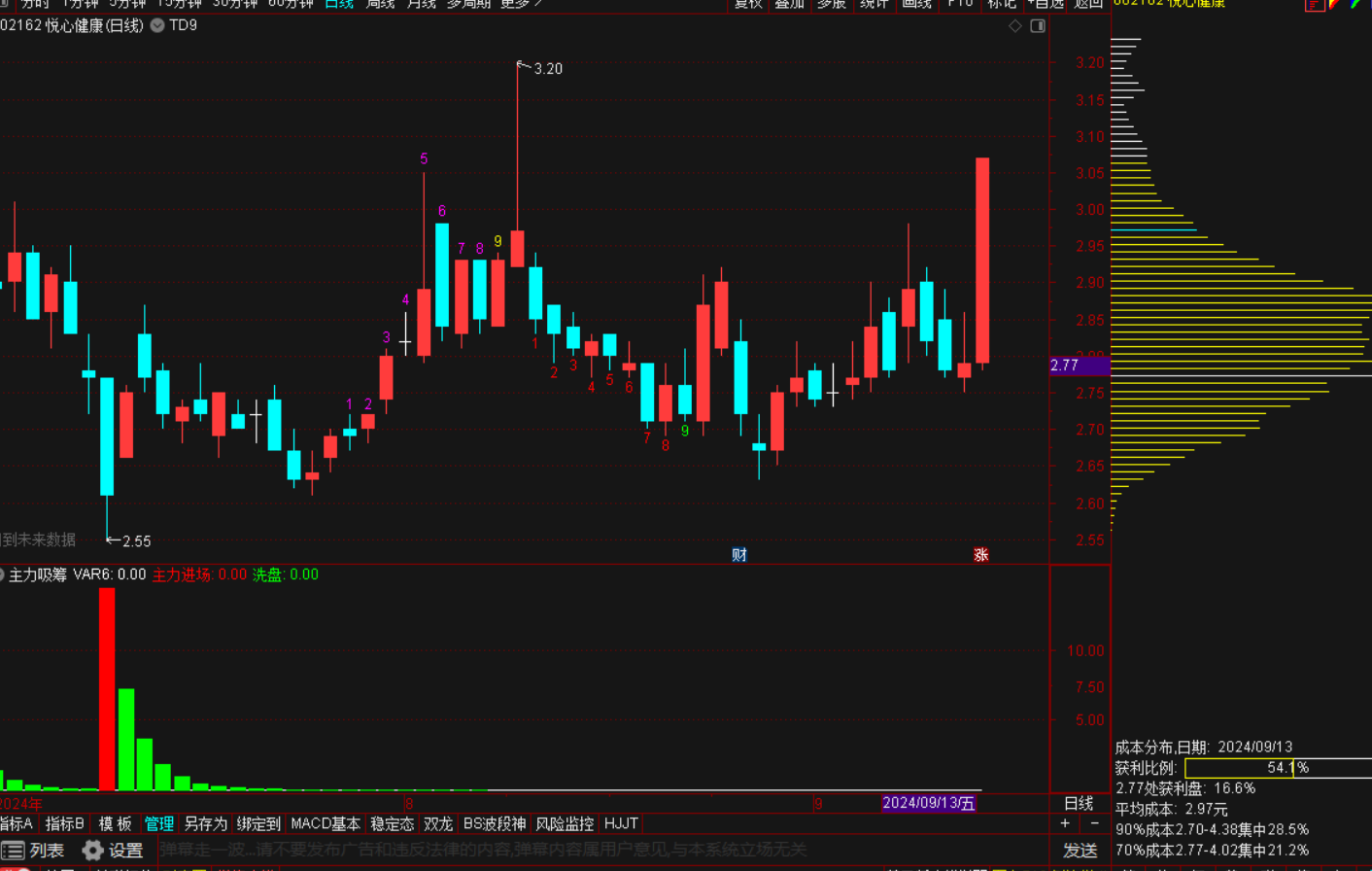Image resolution: width=1372 pixels, height=871 pixels.
Task: Click the 获利比例 54.1% progress bar
Action: click(1279, 768)
